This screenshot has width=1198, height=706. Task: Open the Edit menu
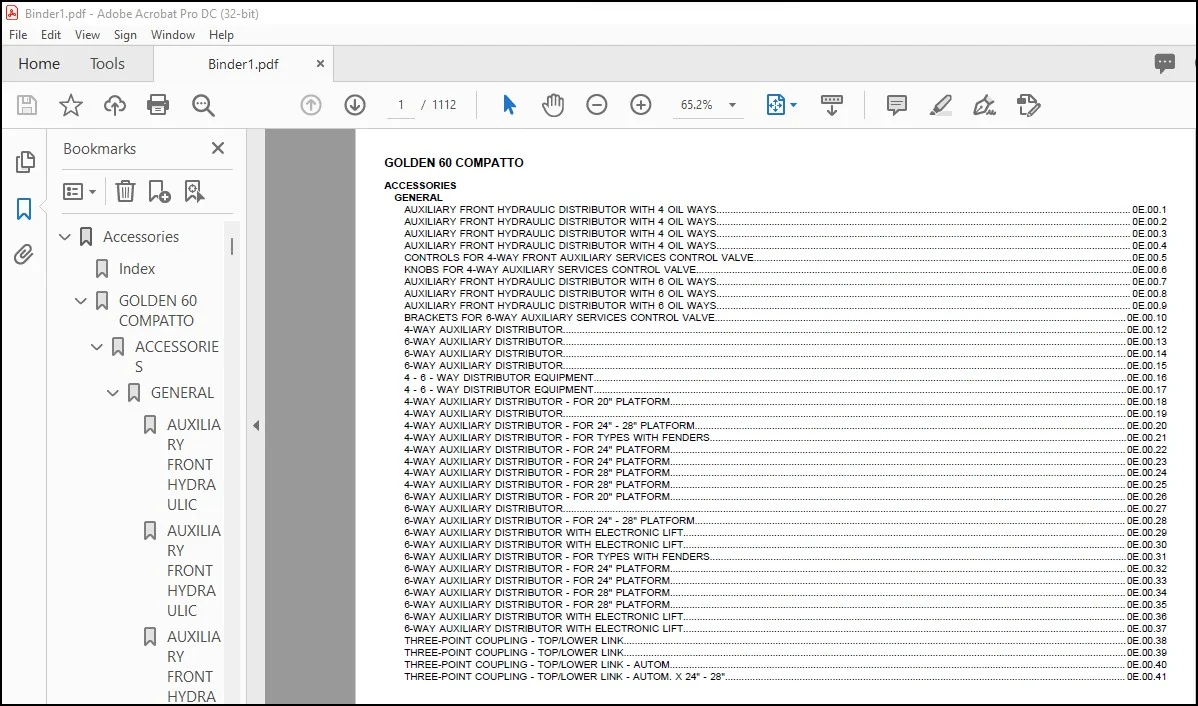[50, 34]
